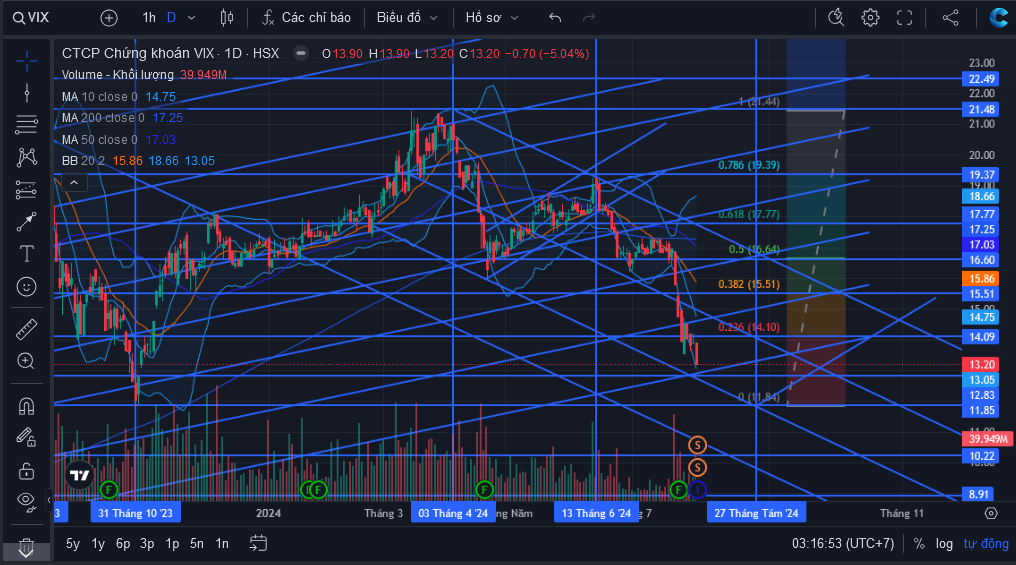Click the MA 50 close indicator label

[100, 139]
